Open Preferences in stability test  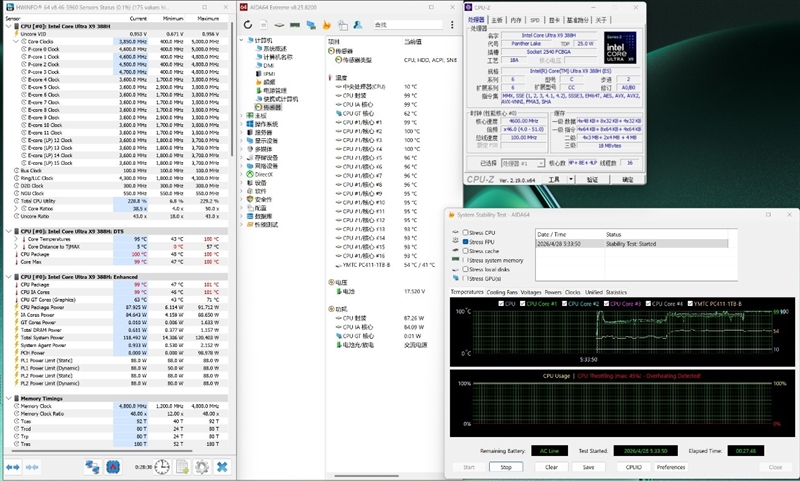670,467
